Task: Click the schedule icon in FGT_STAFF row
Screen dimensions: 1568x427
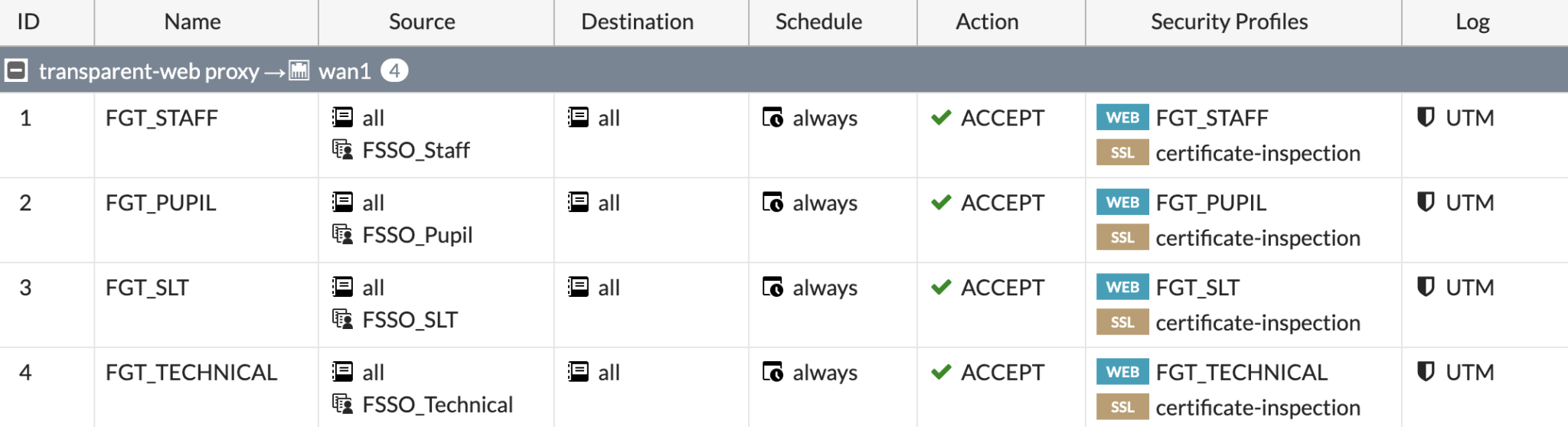Action: 773,118
